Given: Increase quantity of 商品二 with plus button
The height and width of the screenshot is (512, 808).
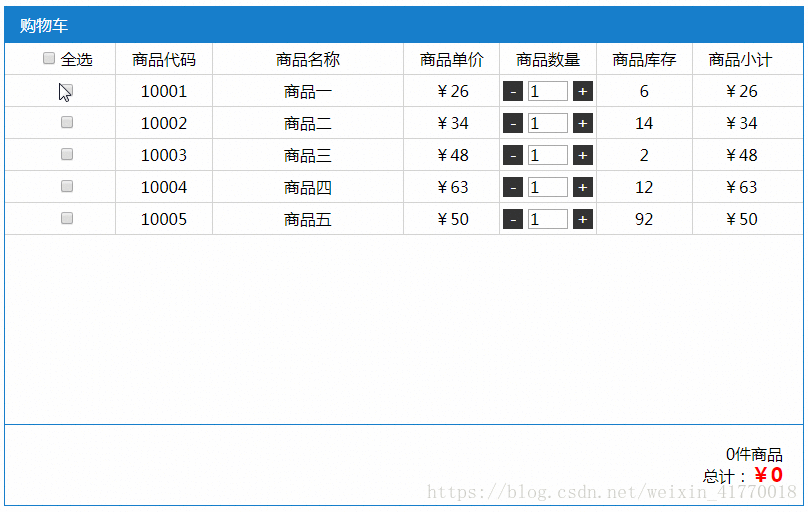Looking at the screenshot, I should point(583,123).
